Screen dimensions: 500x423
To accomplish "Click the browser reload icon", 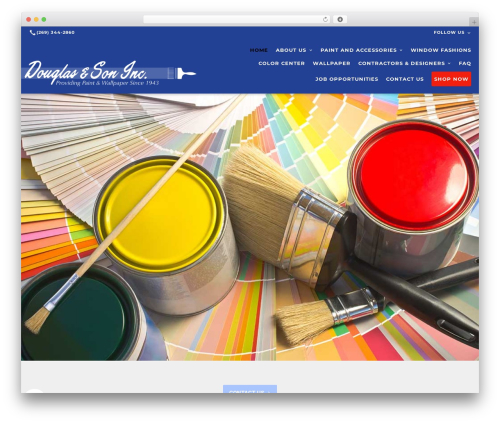I will pyautogui.click(x=325, y=20).
